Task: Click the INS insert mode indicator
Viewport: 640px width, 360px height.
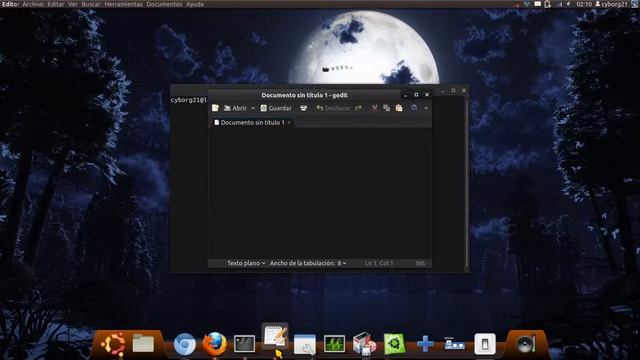Action: click(x=420, y=263)
